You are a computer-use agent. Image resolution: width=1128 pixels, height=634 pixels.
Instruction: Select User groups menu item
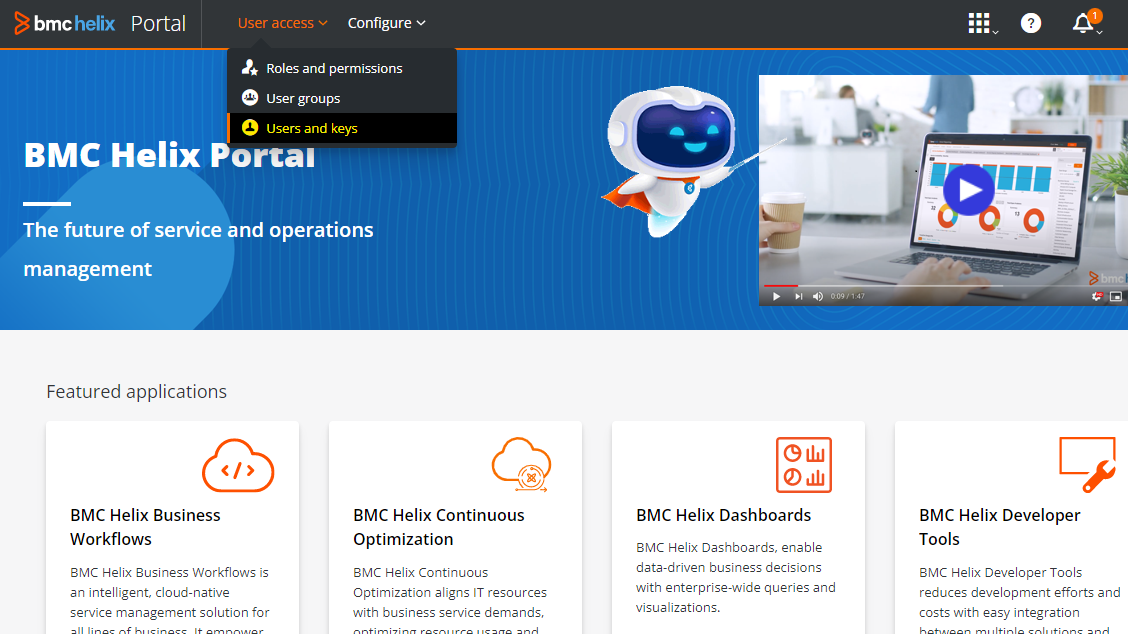[x=342, y=98]
